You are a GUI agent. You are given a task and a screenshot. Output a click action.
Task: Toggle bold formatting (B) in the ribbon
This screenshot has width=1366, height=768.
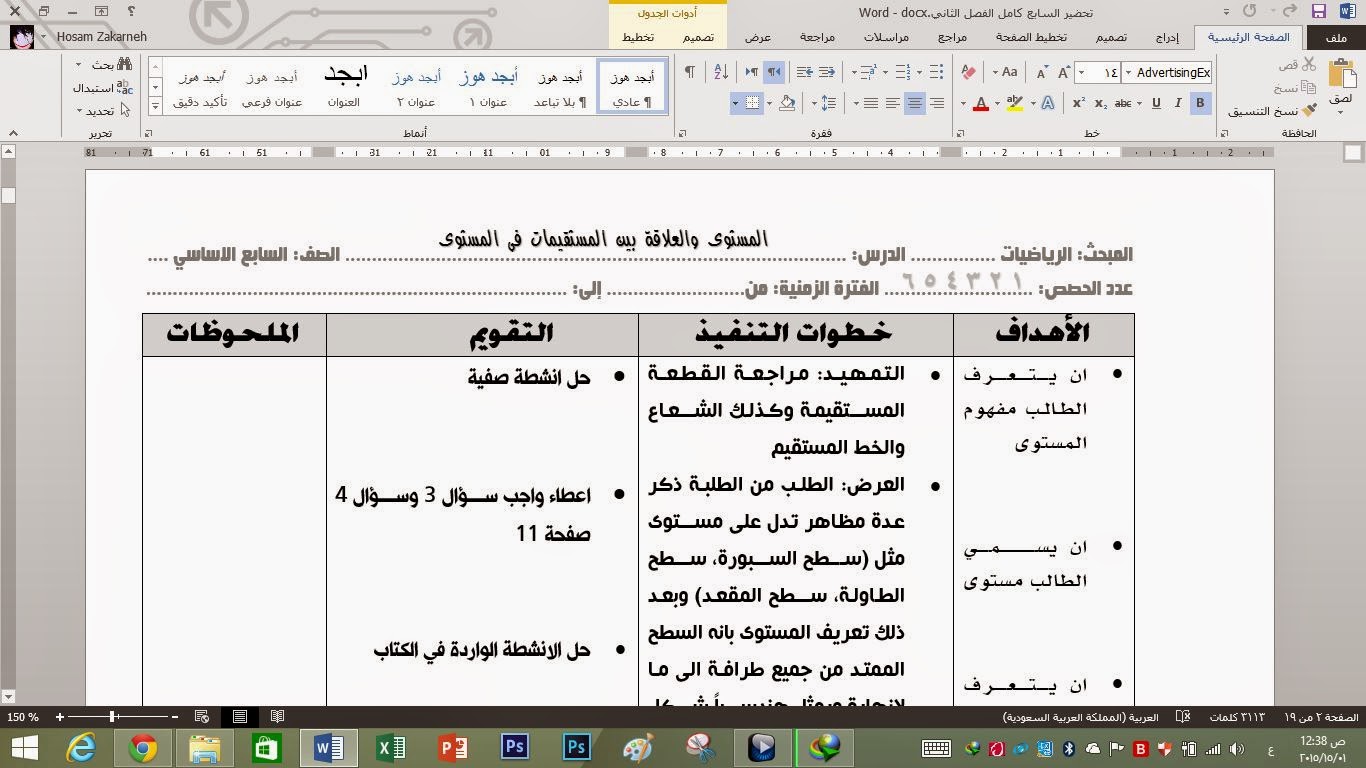pyautogui.click(x=1200, y=103)
